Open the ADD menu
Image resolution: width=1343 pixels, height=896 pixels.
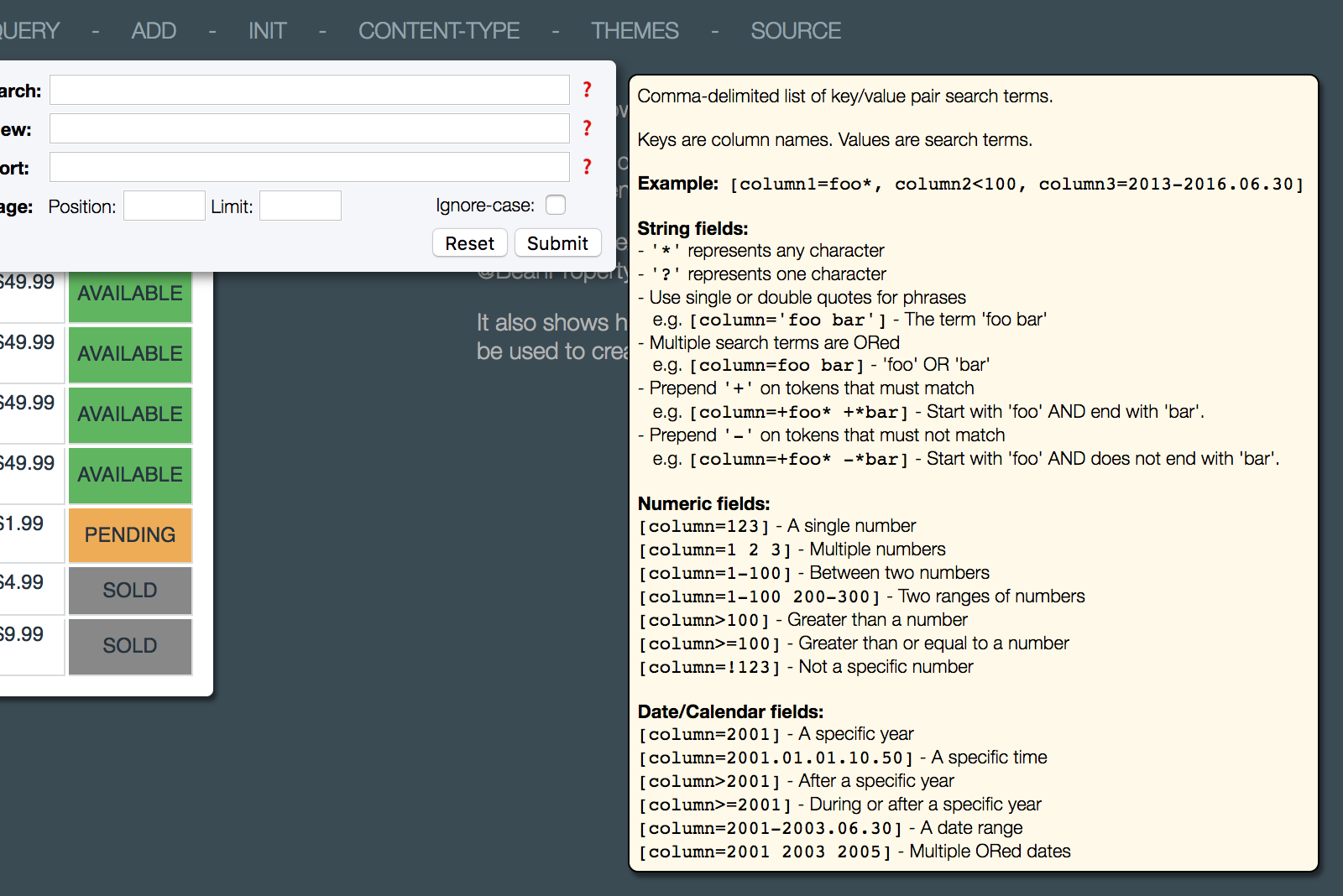(x=154, y=31)
